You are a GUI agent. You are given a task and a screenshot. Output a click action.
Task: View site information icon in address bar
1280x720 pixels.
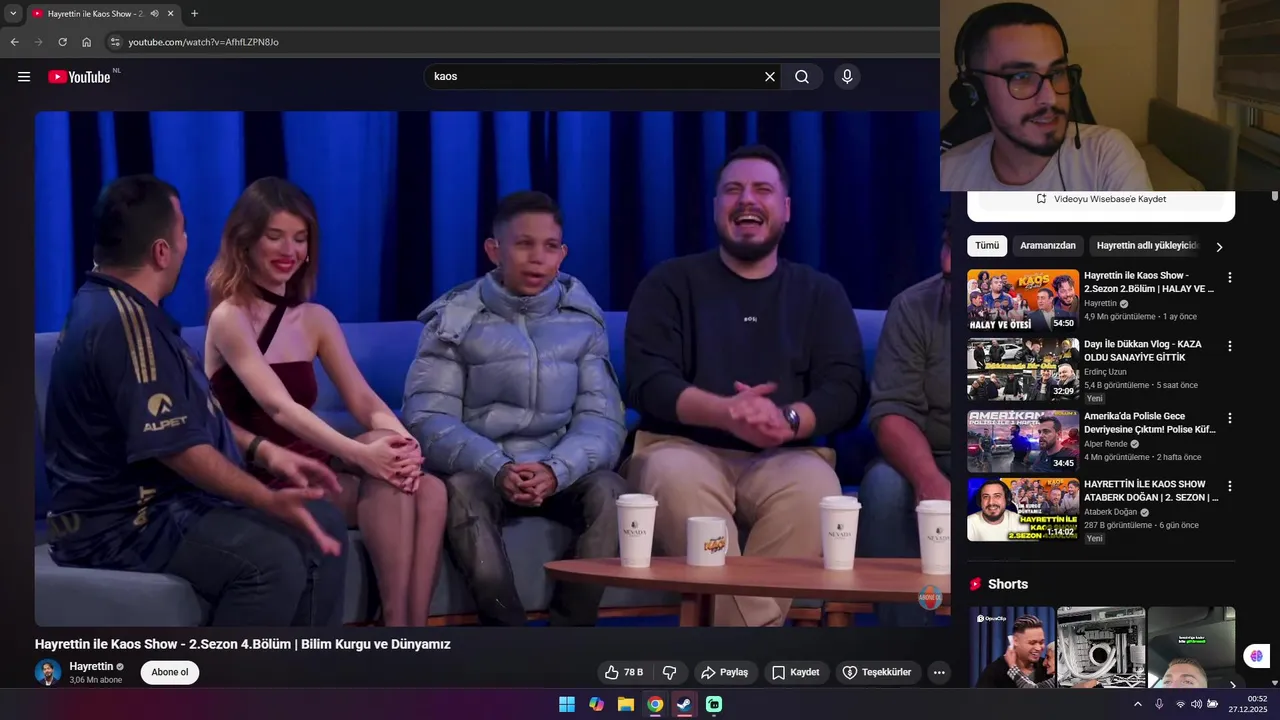[x=115, y=42]
